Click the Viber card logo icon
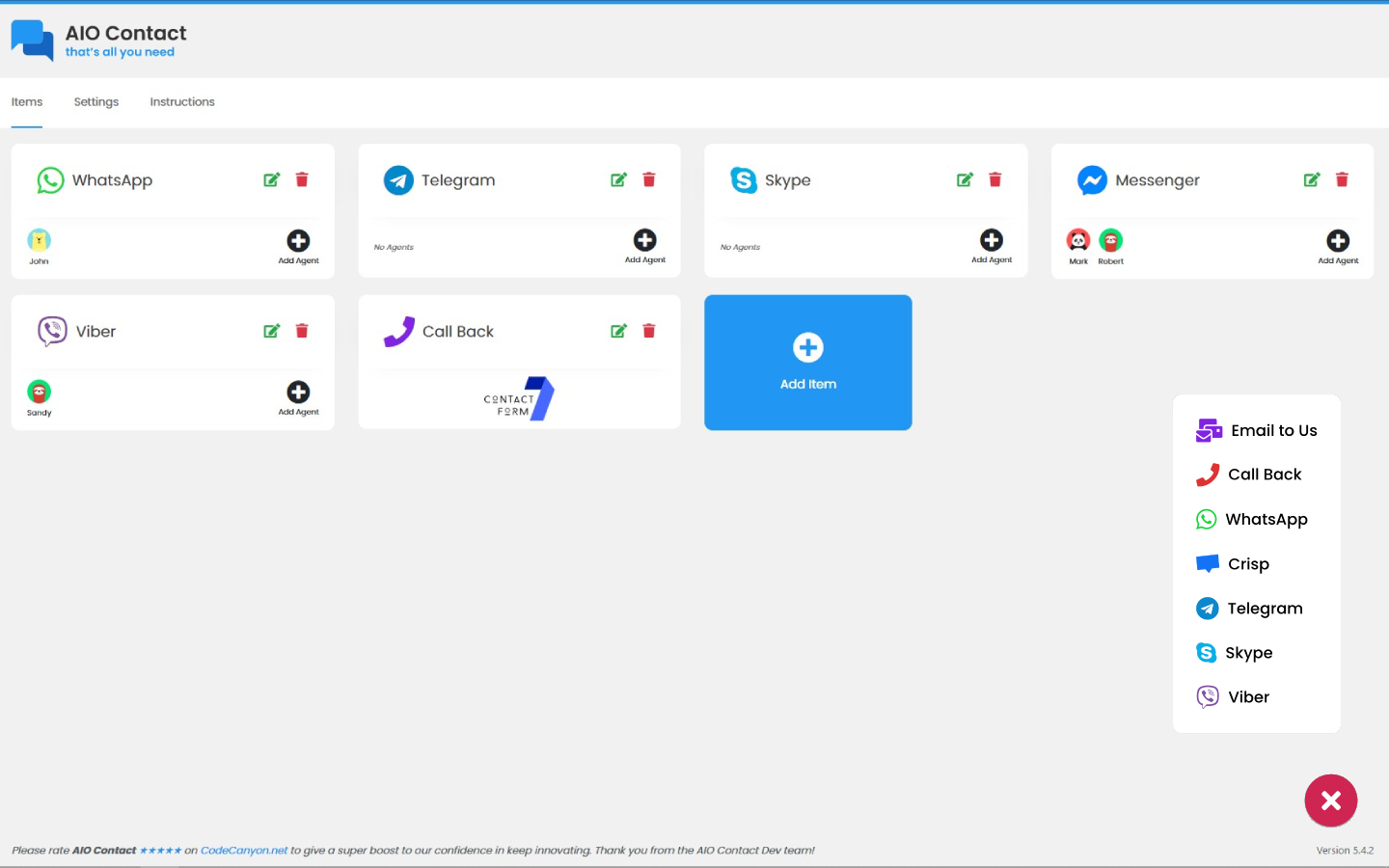Viewport: 1389px width, 868px height. point(52,332)
